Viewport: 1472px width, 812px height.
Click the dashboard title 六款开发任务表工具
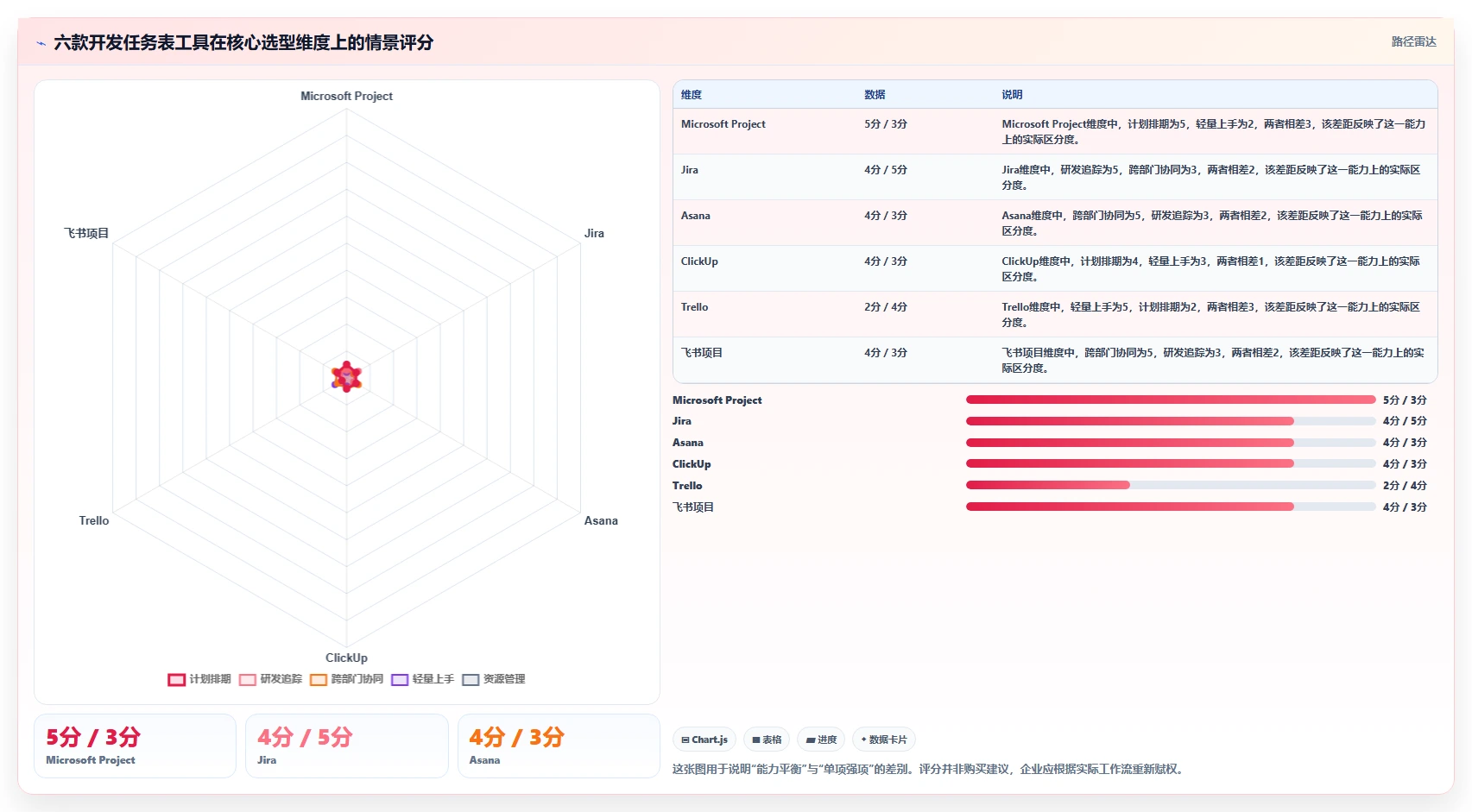point(243,43)
